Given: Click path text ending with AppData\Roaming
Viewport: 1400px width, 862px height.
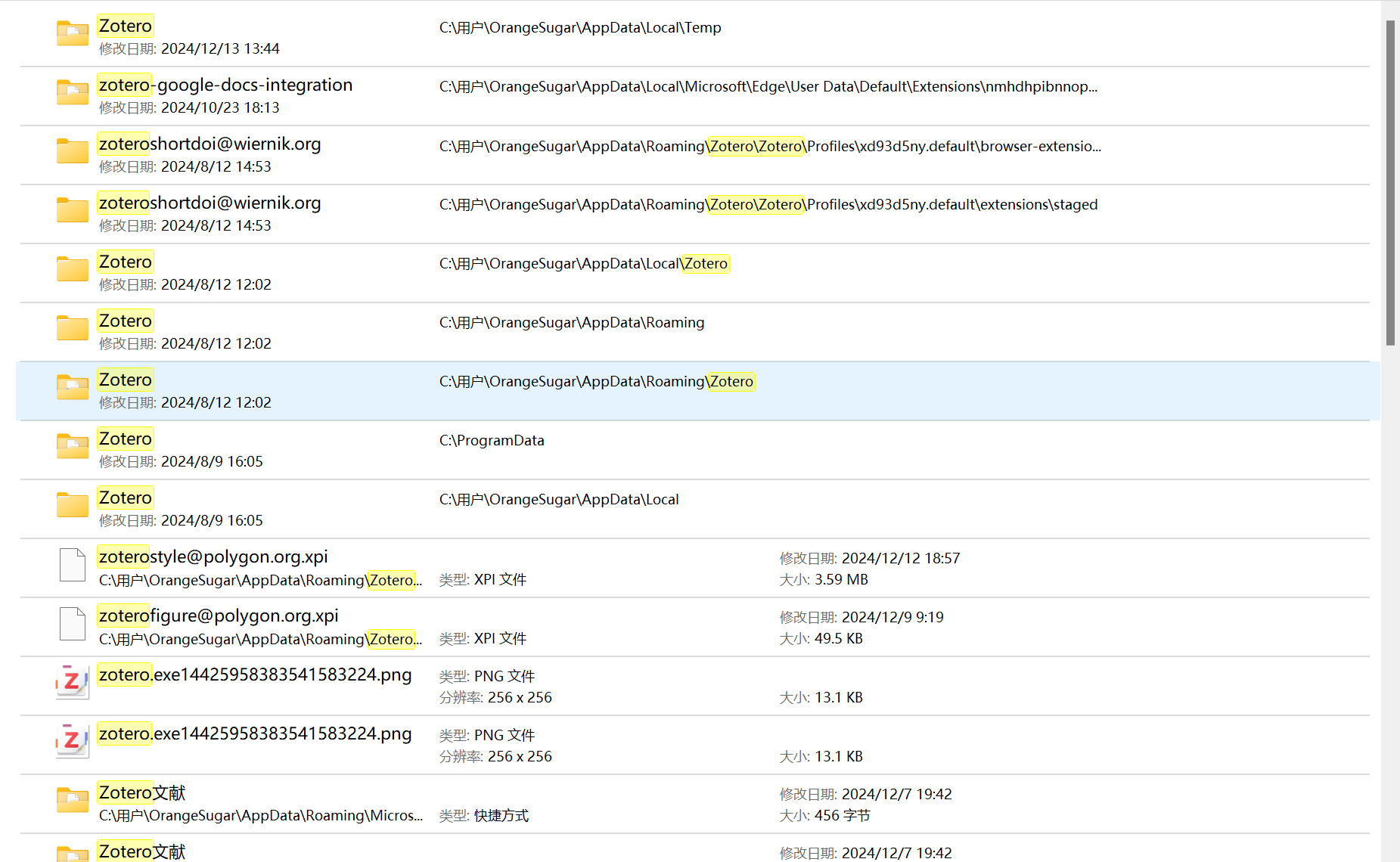Looking at the screenshot, I should click(x=572, y=323).
